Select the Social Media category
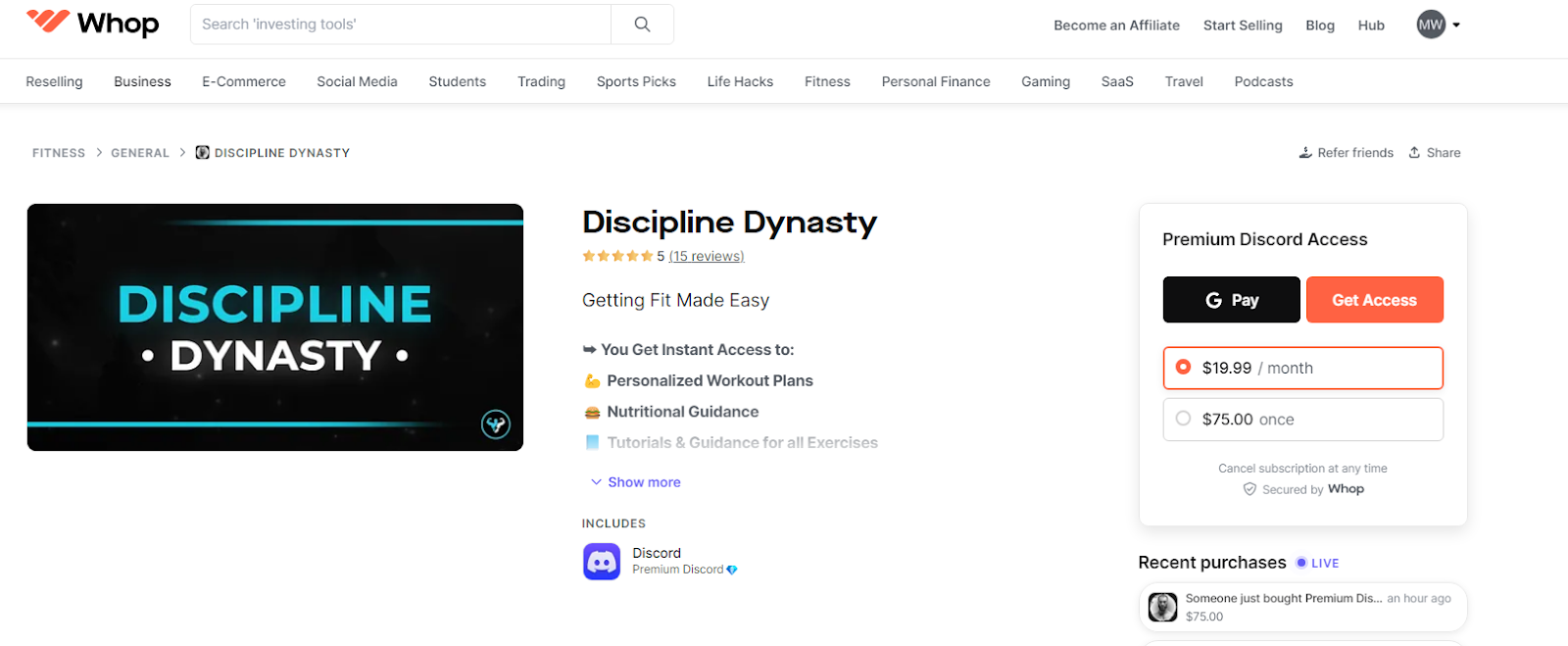The height and width of the screenshot is (646, 1568). [x=357, y=81]
